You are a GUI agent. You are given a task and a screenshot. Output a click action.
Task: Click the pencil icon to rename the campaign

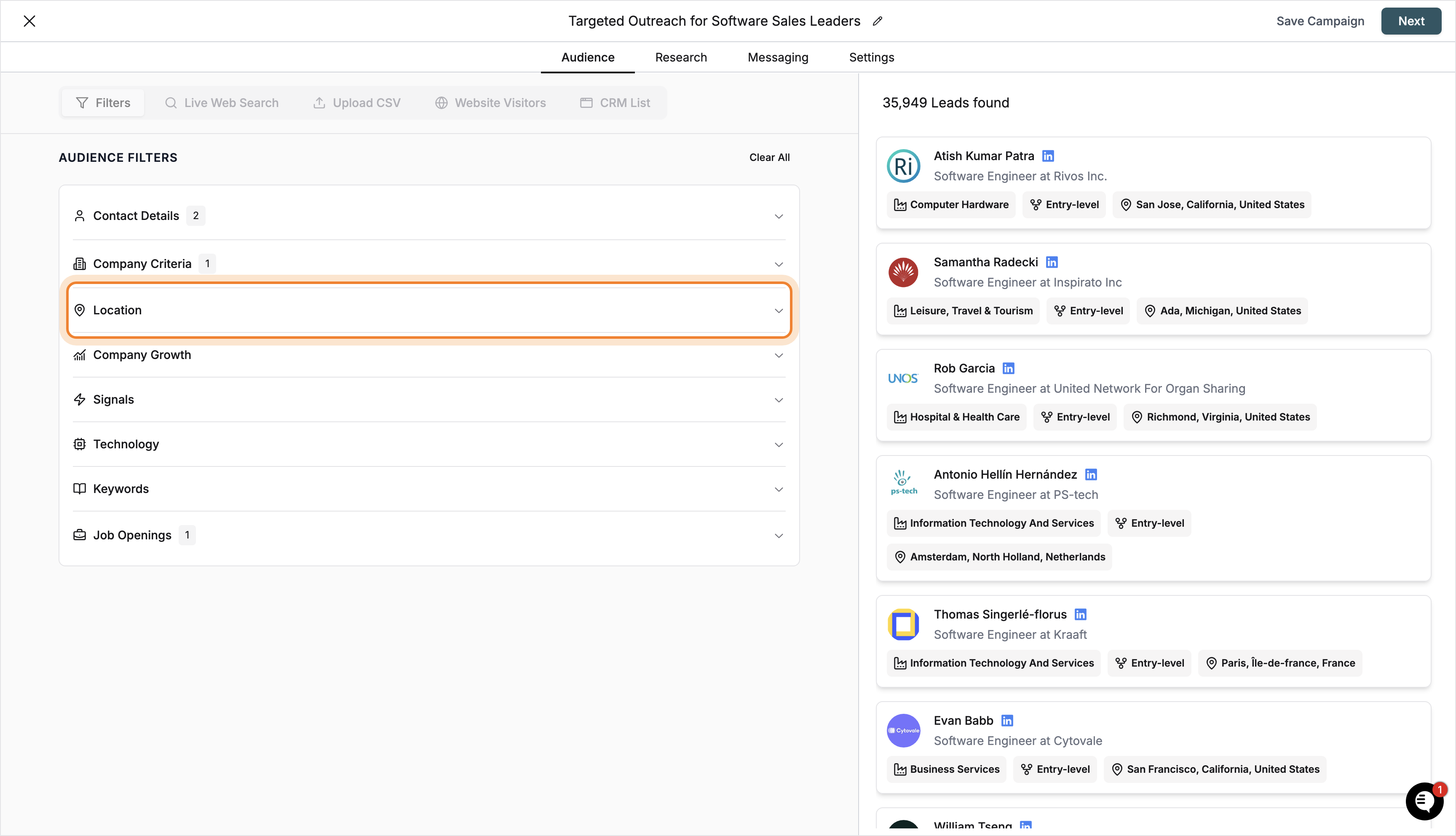tap(878, 21)
